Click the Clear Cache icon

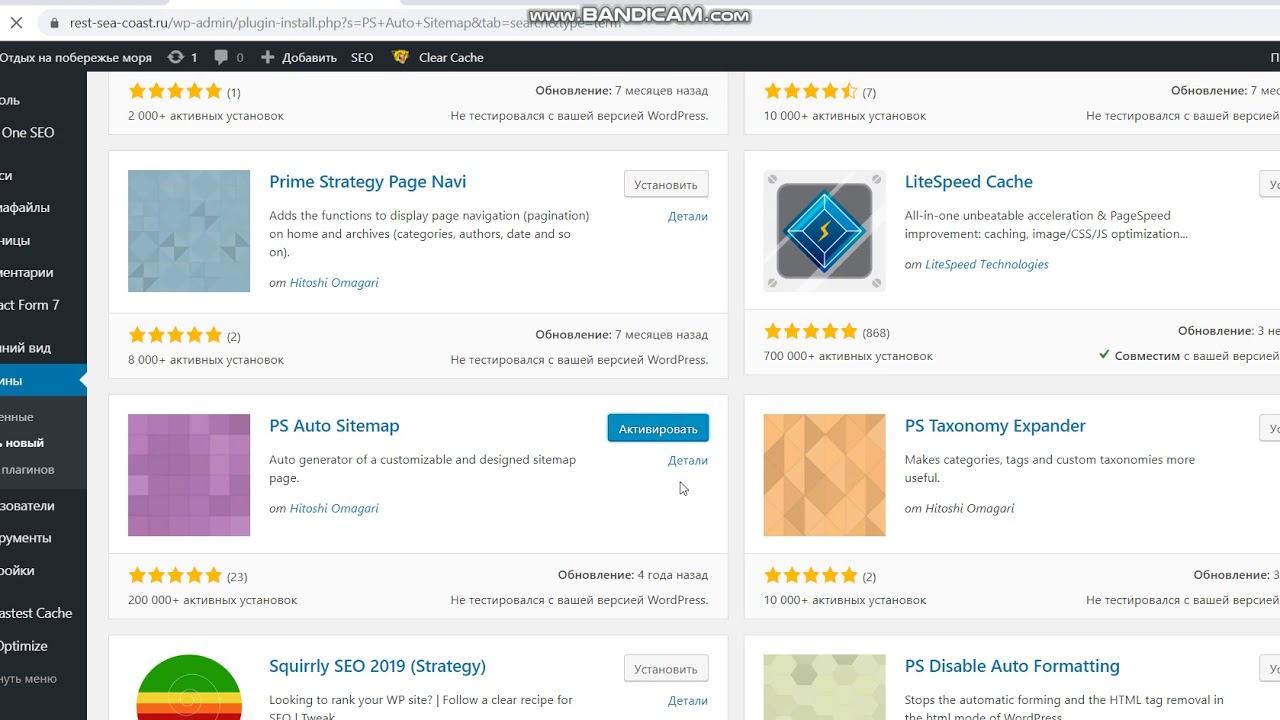pos(401,57)
